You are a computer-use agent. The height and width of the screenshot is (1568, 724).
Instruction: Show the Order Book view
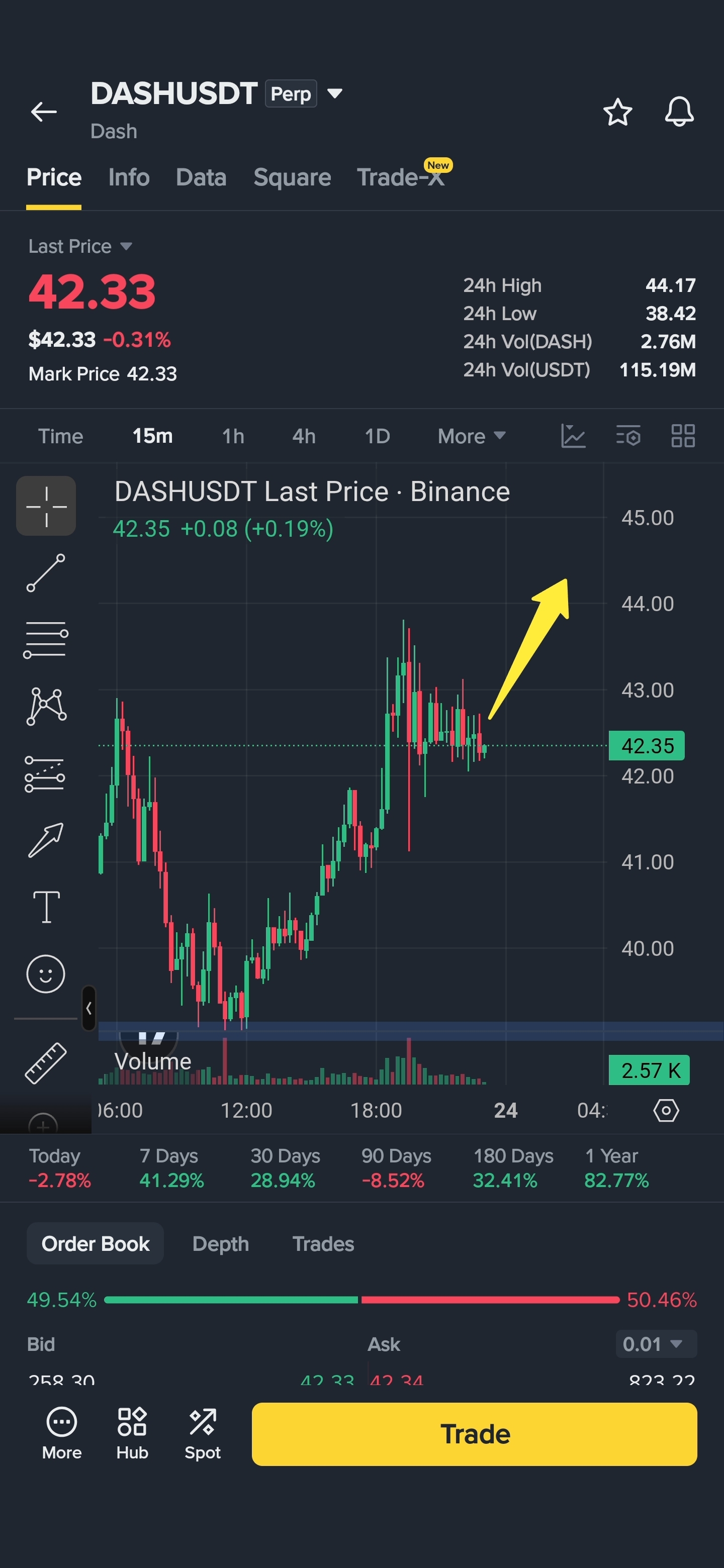point(96,1243)
